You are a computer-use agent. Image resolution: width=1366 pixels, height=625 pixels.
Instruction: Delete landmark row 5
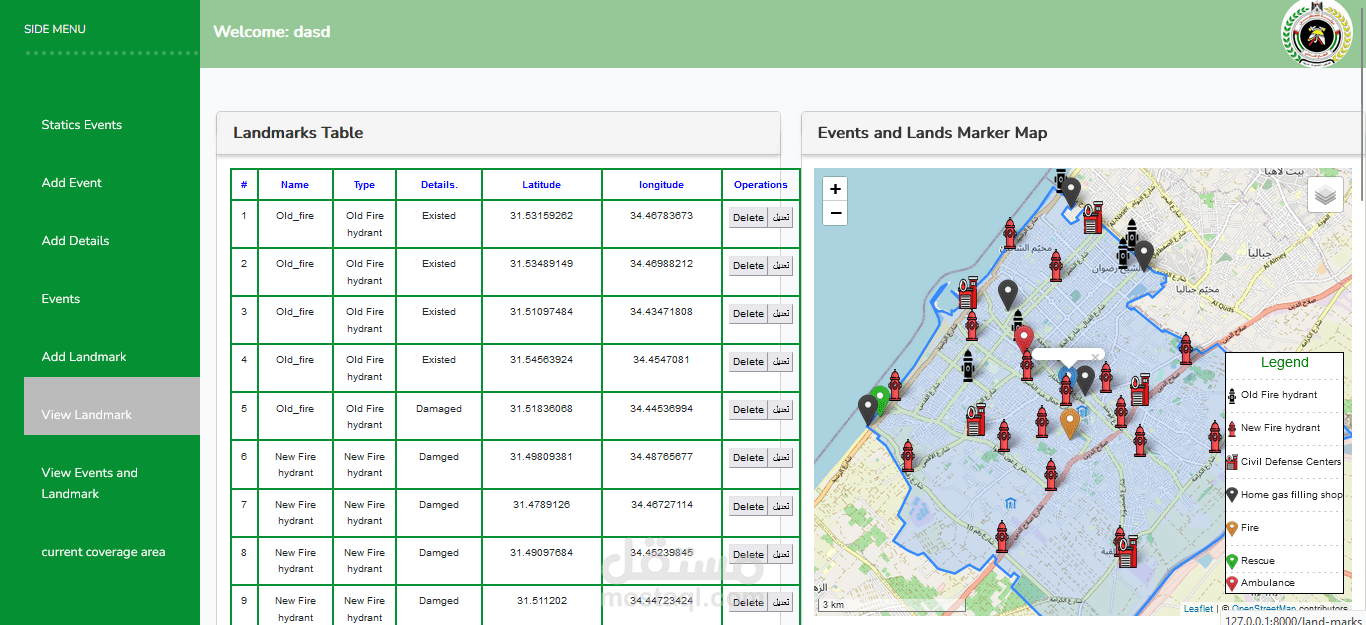click(748, 410)
